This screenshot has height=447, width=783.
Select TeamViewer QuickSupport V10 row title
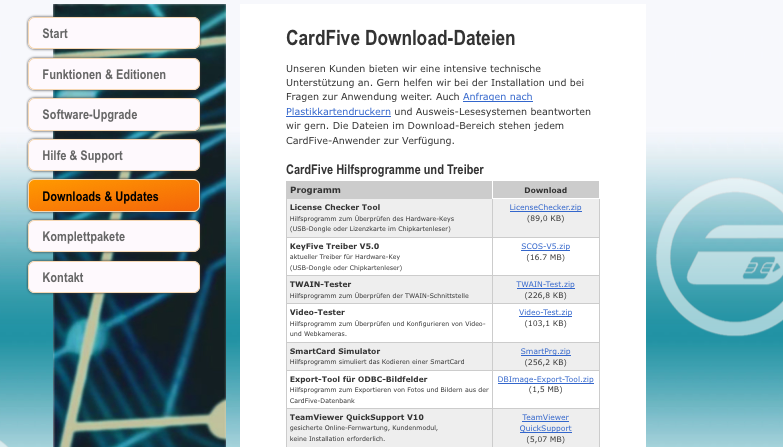tap(357, 417)
